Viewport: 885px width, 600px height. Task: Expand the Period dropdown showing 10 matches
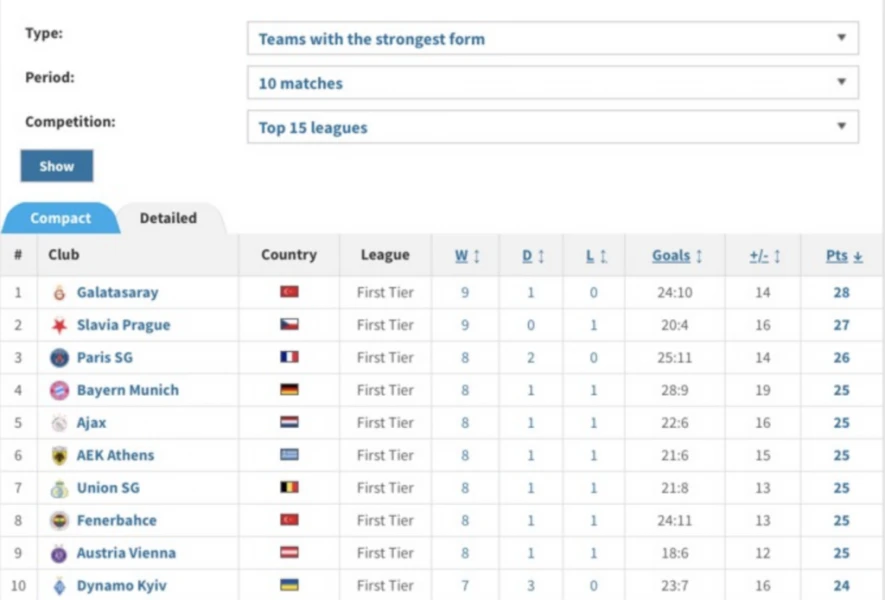tap(552, 83)
